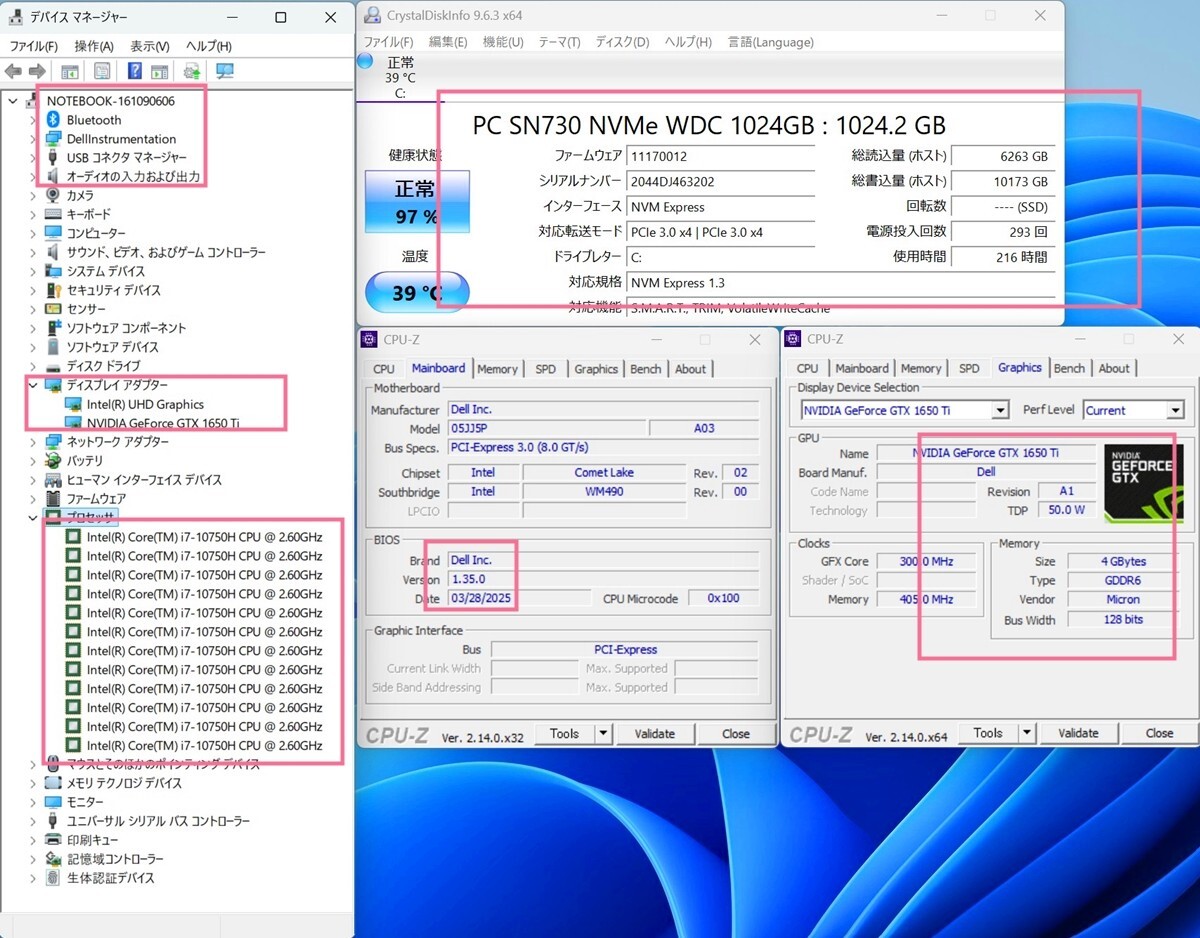This screenshot has height=938, width=1200.
Task: Open the 操作(A) menu in Device Manager
Action: [94, 46]
